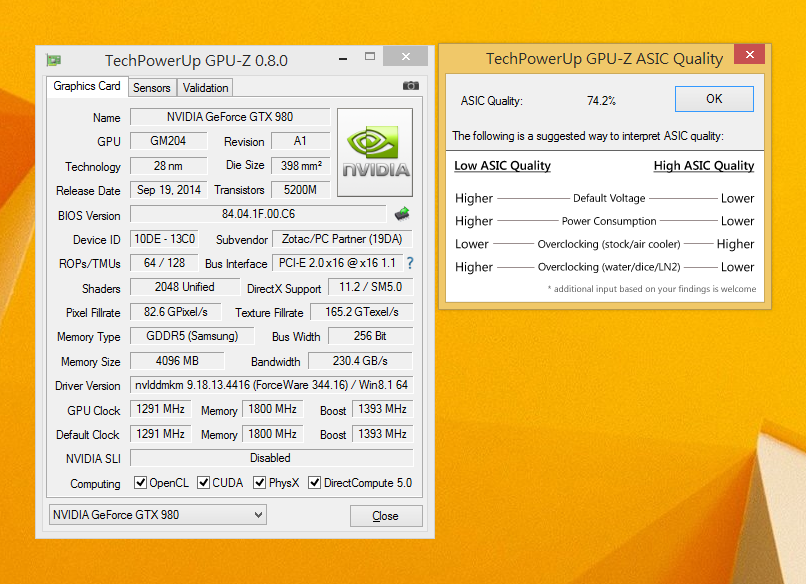Click the Release Date field Sep 19, 2014
Viewport: 806px width, 584px height.
tap(169, 190)
